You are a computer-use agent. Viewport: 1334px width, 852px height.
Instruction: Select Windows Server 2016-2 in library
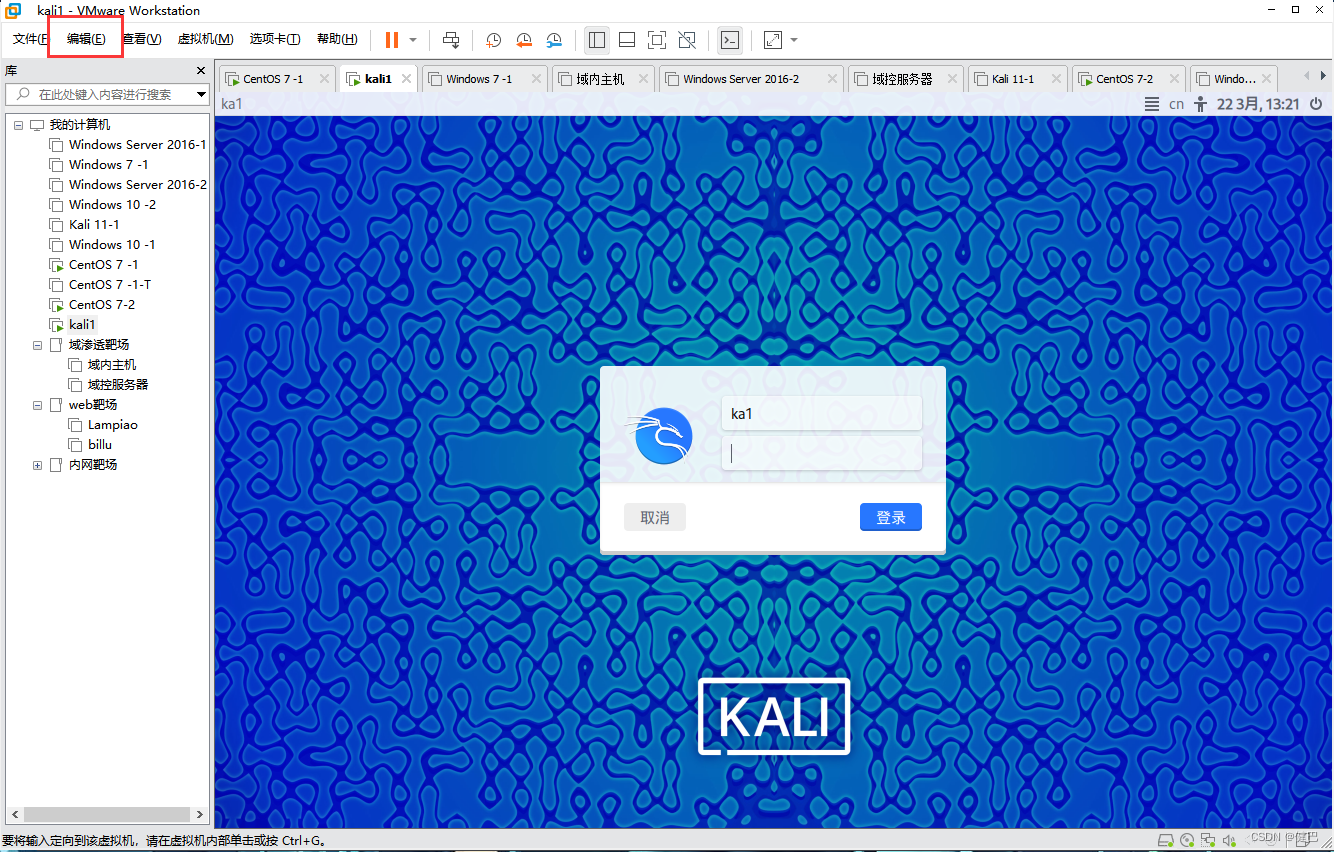click(x=138, y=185)
